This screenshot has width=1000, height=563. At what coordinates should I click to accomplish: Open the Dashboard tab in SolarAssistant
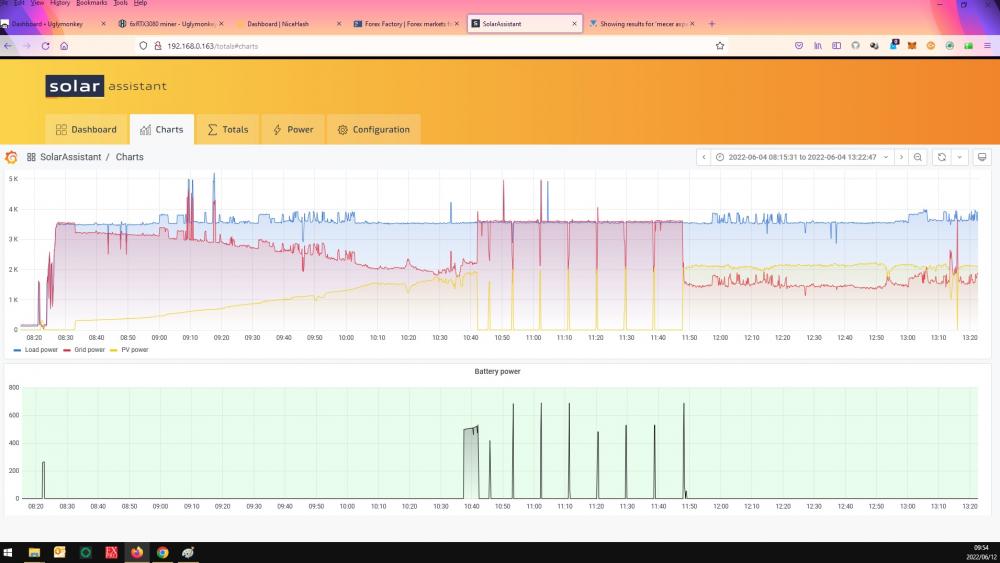coord(86,129)
